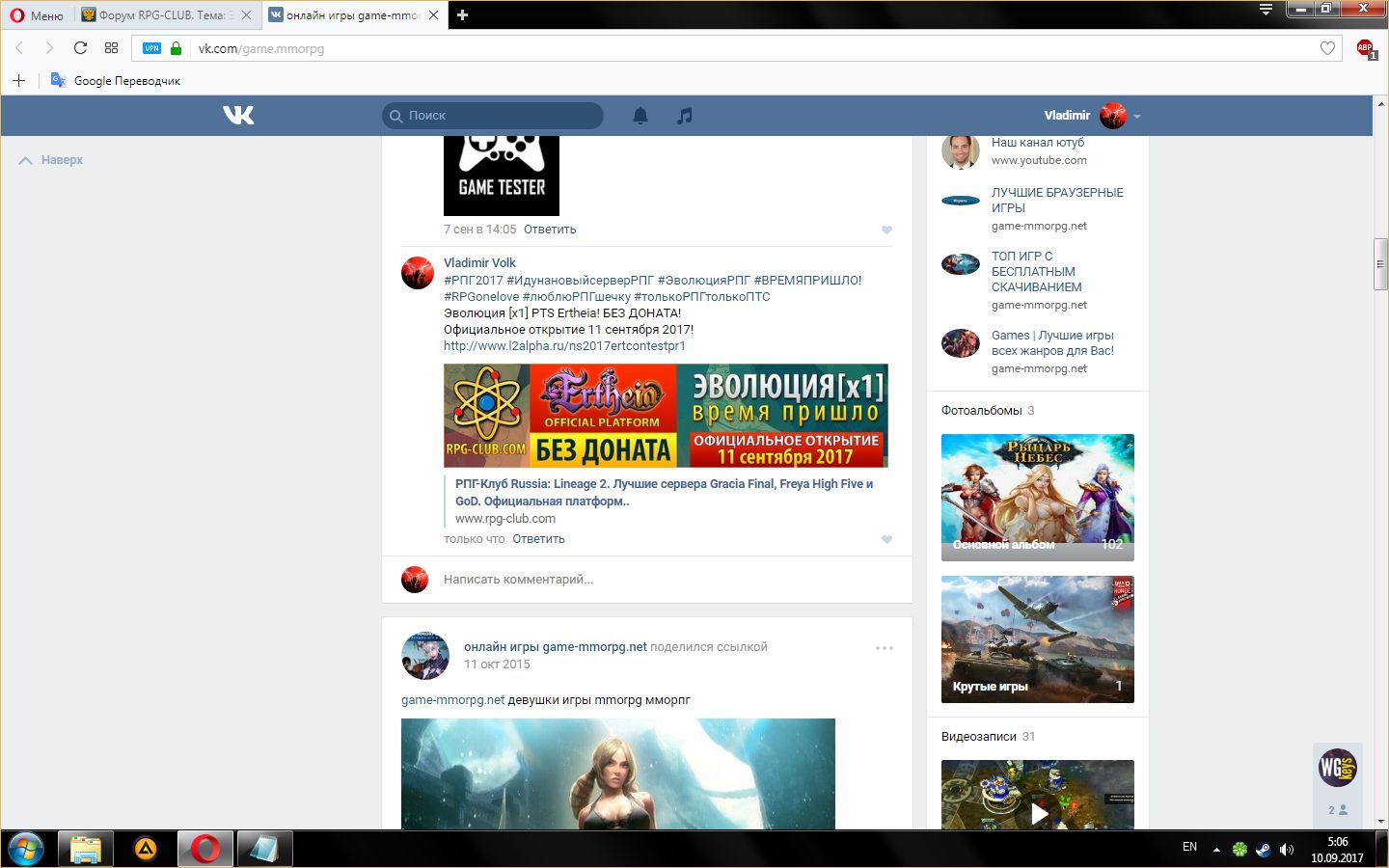Image resolution: width=1389 pixels, height=868 pixels.
Task: Open РПГ-Клуб Russia link preview title
Action: pyautogui.click(x=664, y=492)
